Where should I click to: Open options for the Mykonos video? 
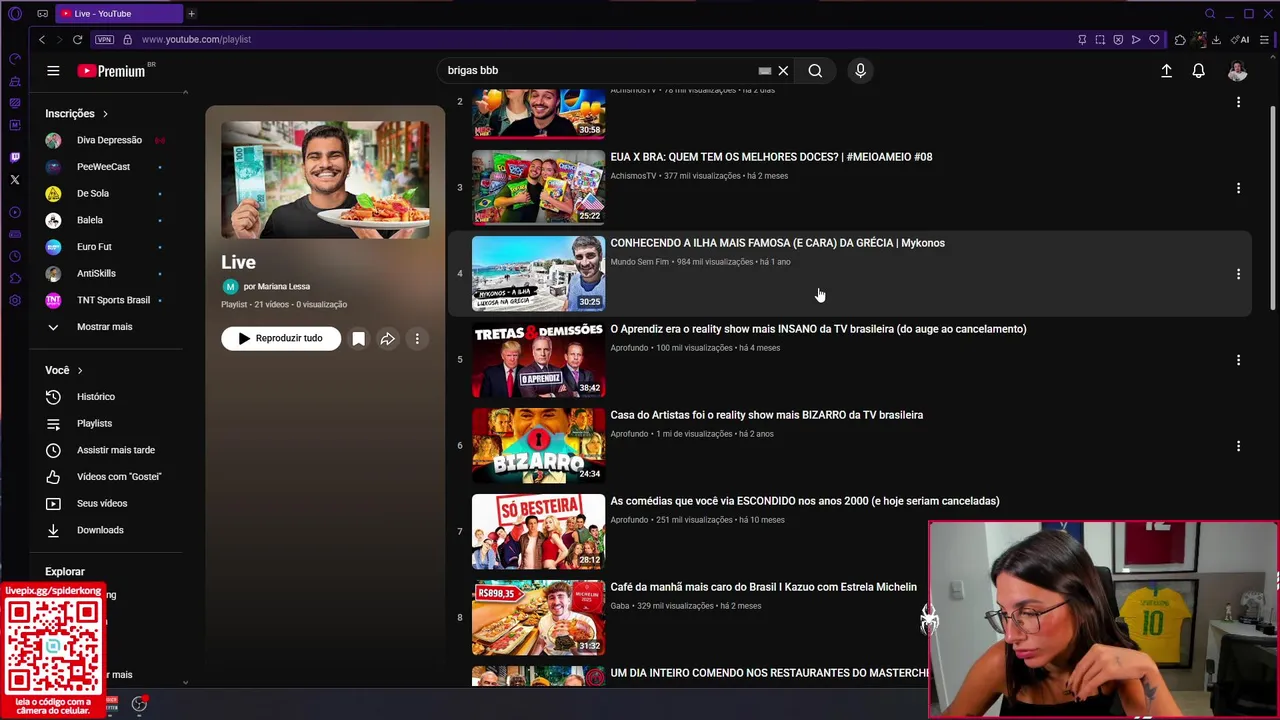[x=1238, y=274]
